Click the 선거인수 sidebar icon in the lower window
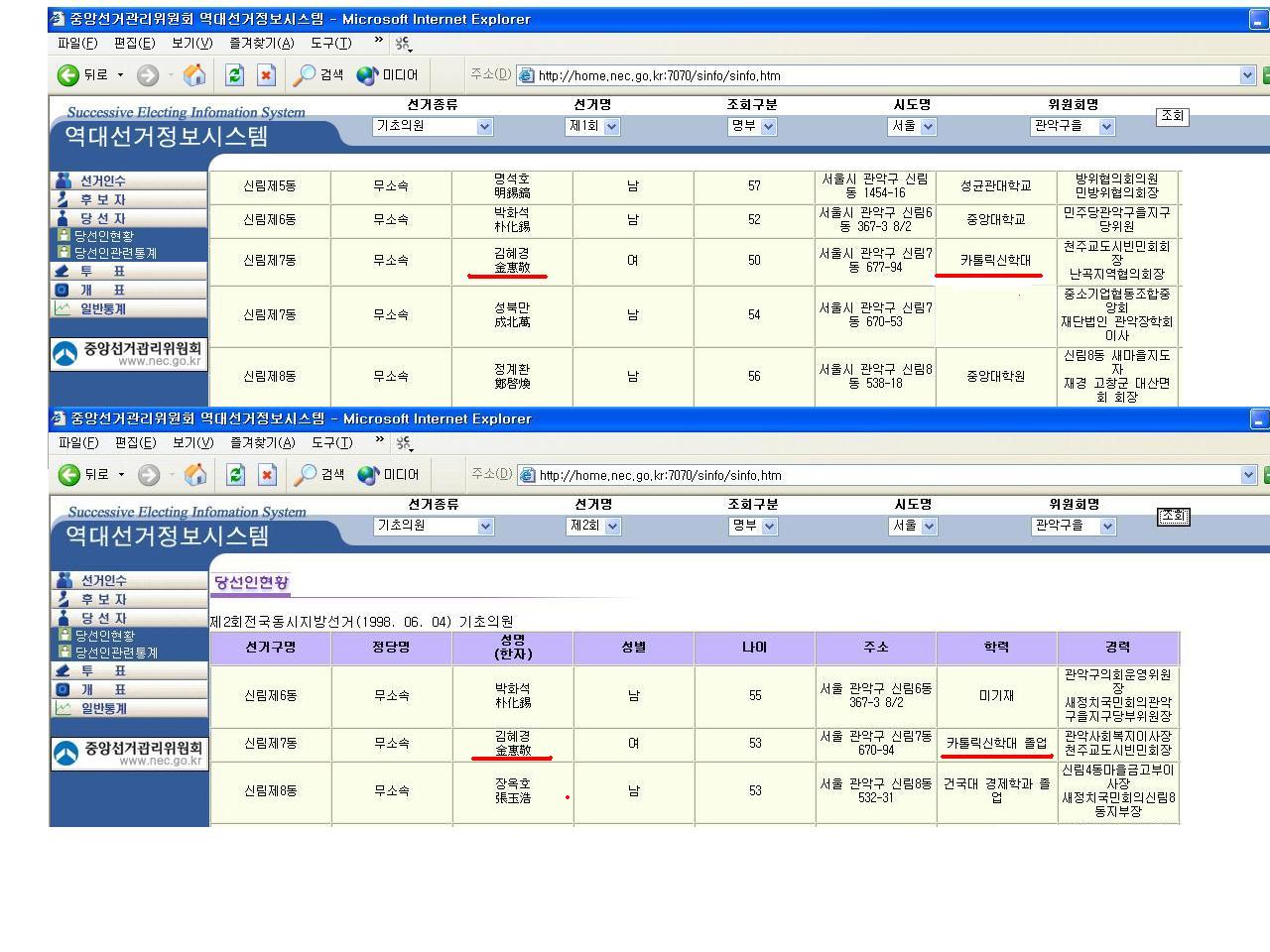The image size is (1270, 952). pyautogui.click(x=64, y=580)
